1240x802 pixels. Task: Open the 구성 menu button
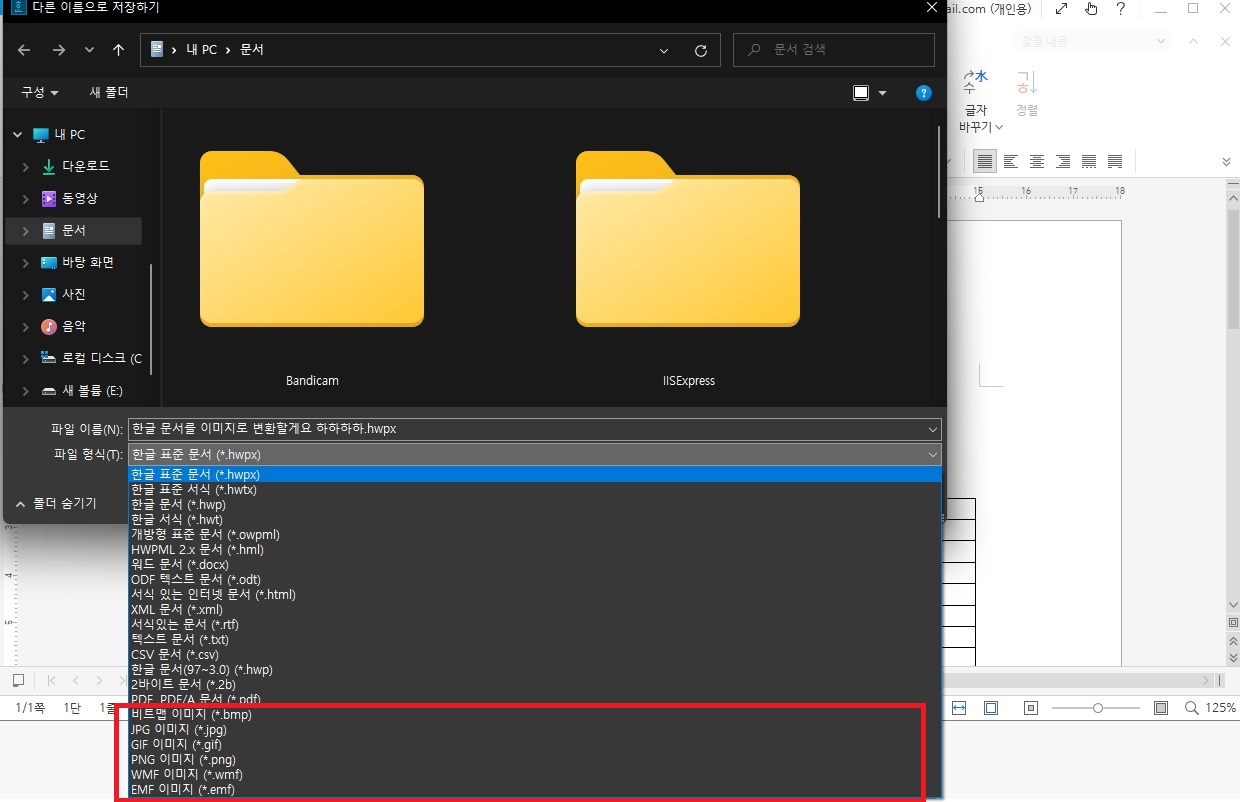tap(40, 93)
